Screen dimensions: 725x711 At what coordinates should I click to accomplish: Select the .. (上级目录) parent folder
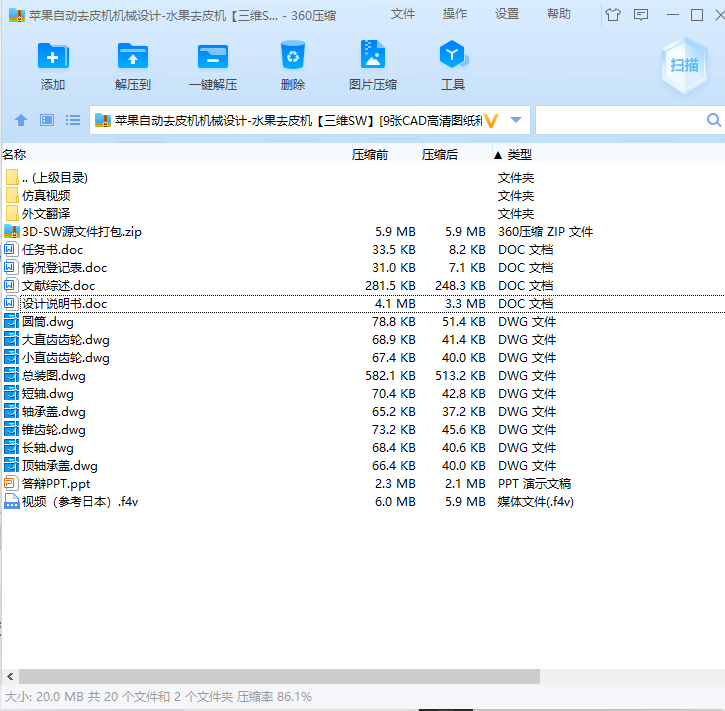point(55,178)
